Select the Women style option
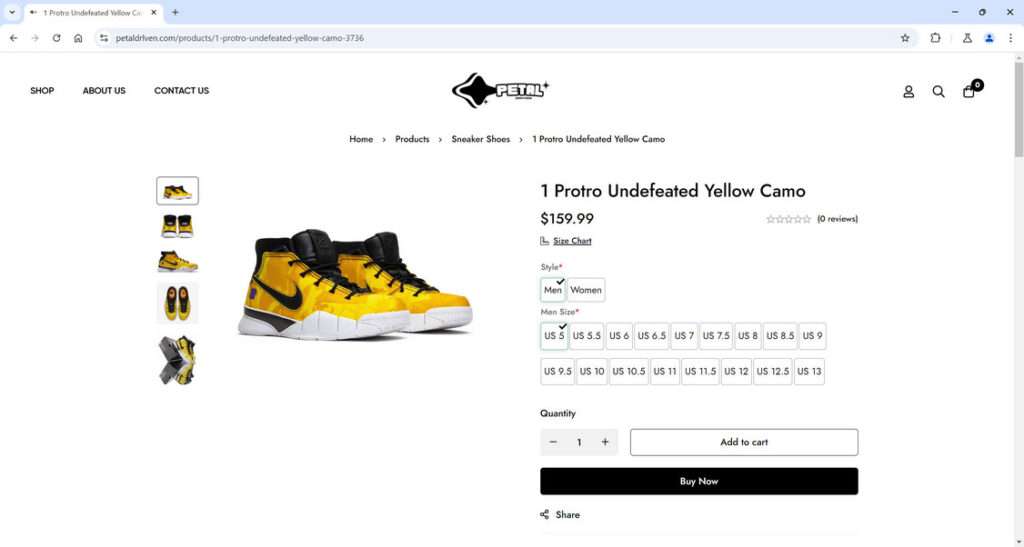 pyautogui.click(x=586, y=290)
